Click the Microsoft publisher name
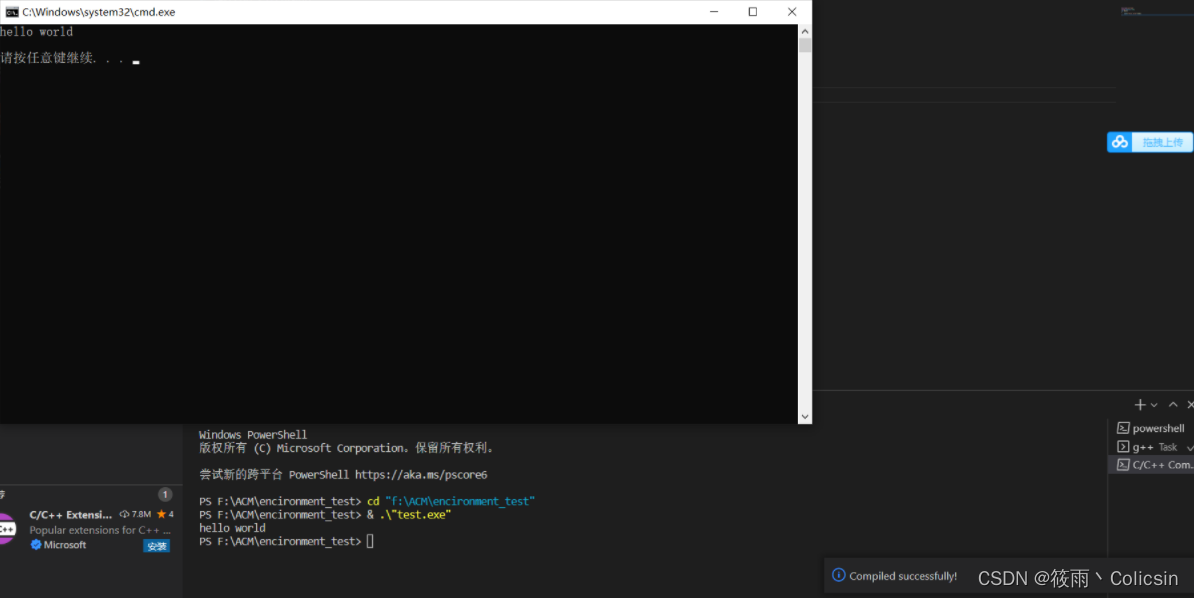The height and width of the screenshot is (598, 1194). coord(65,545)
